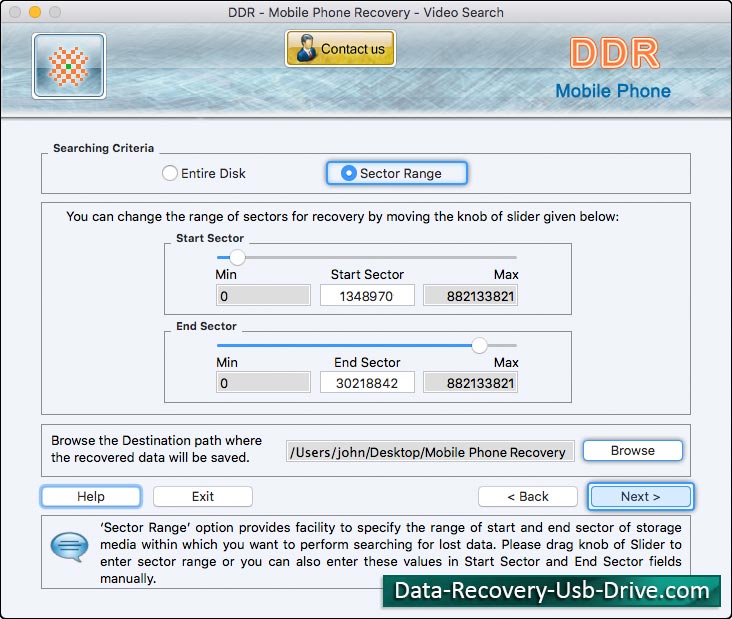Click the destination path field
The width and height of the screenshot is (732, 619).
(x=430, y=451)
